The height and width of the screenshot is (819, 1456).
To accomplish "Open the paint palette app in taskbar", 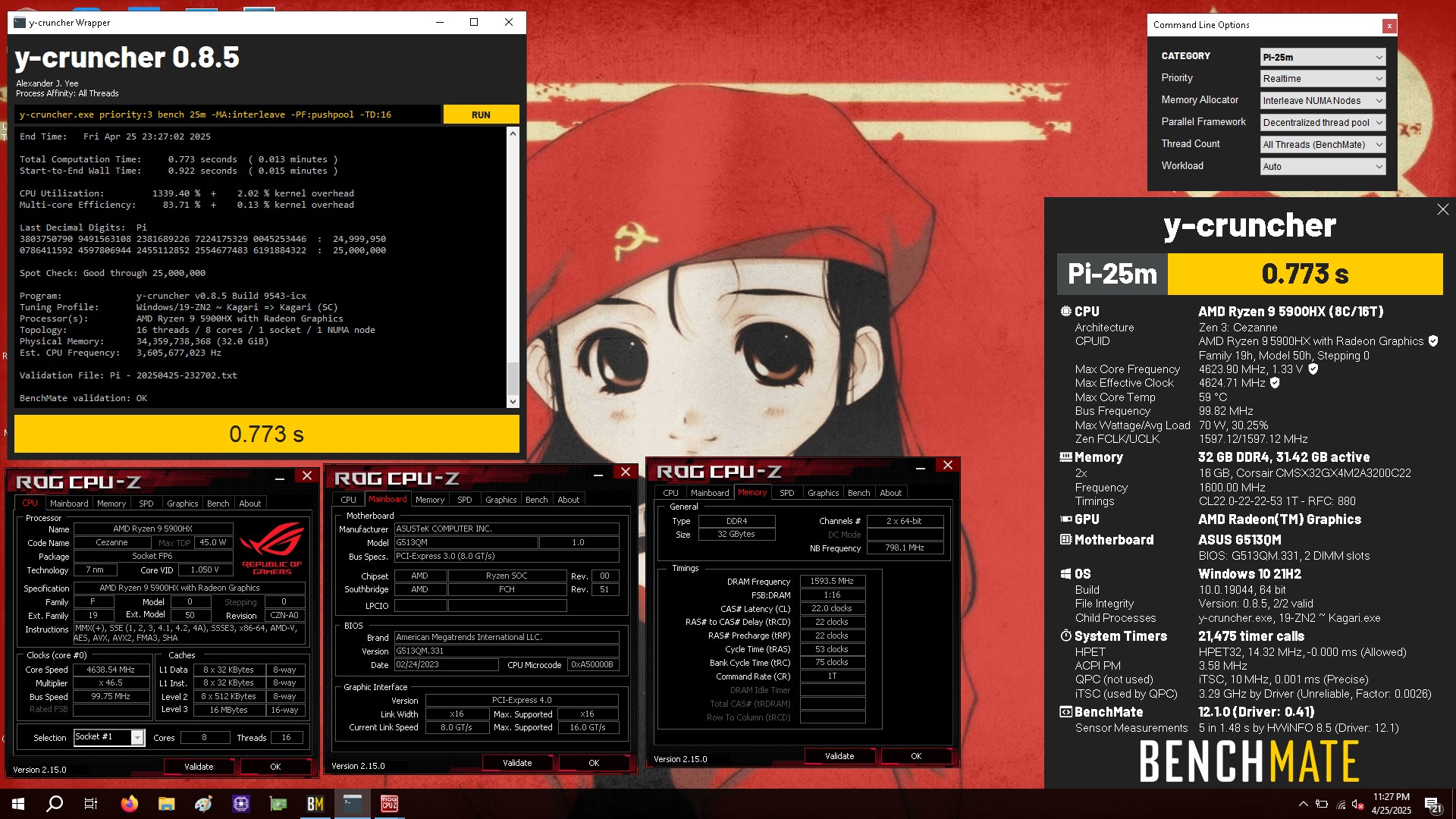I will pos(203,804).
